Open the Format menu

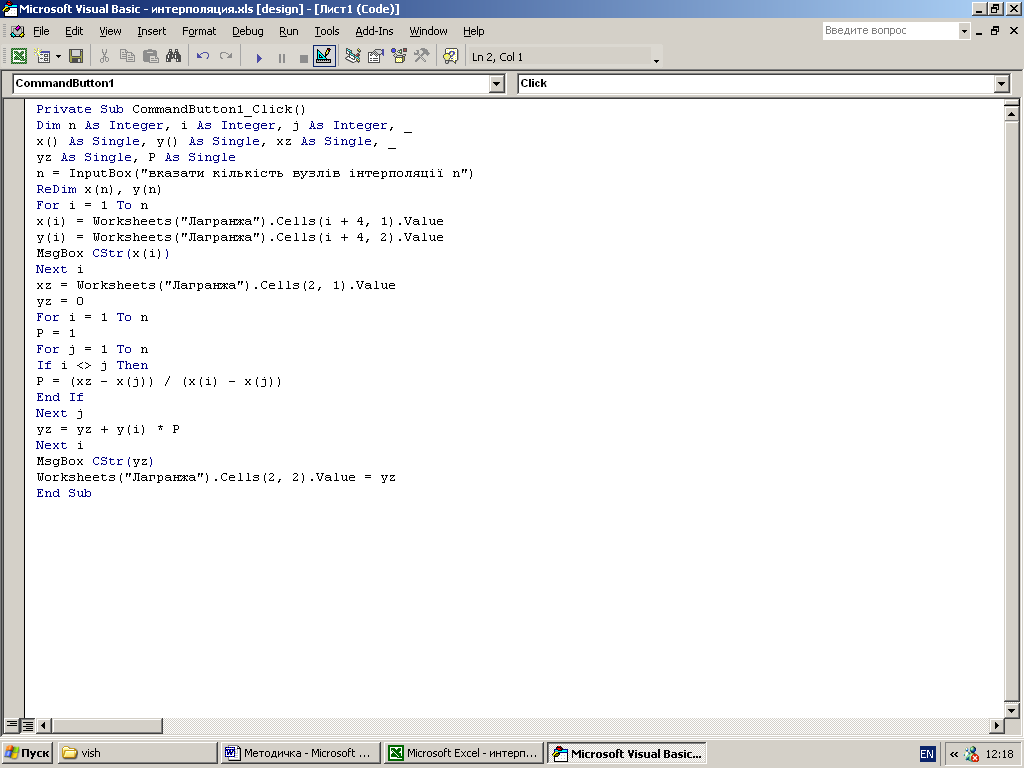(199, 31)
